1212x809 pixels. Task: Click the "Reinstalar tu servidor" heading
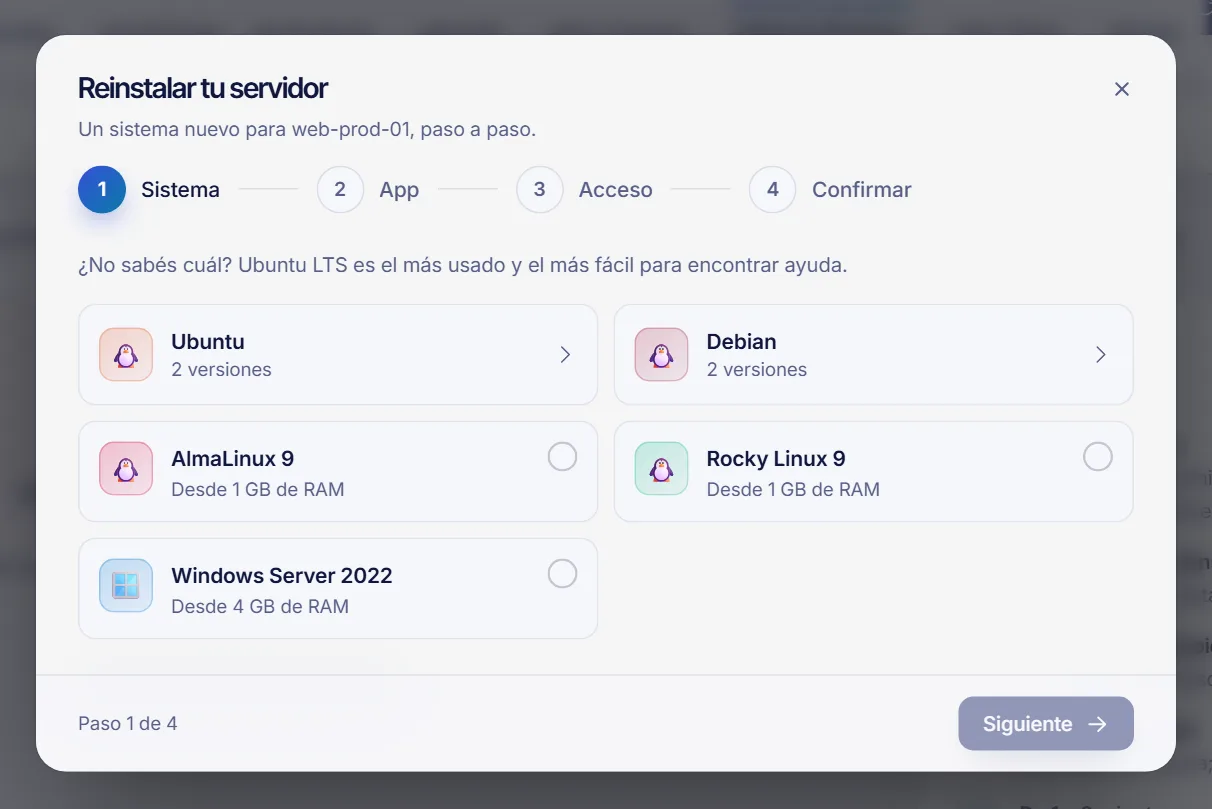203,89
